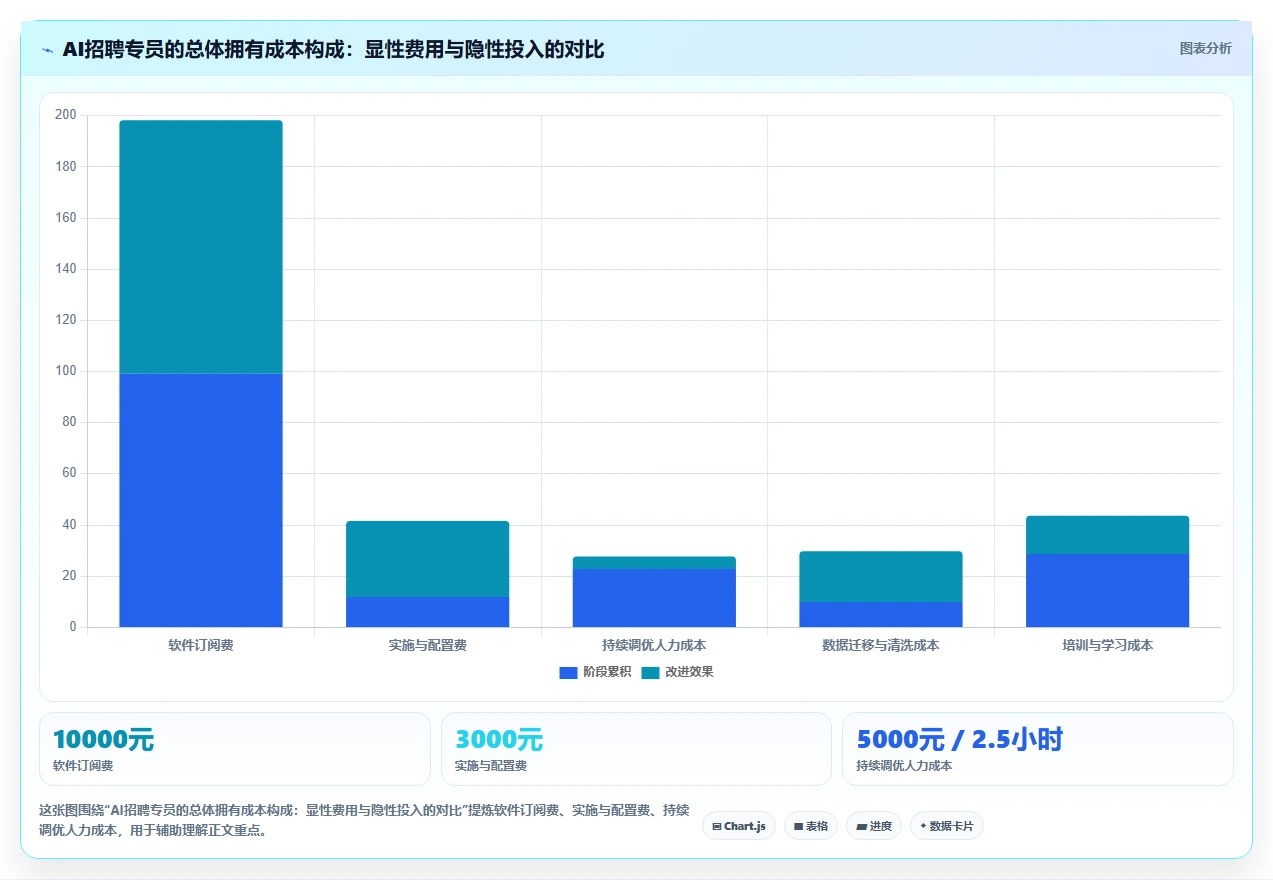1273x880 pixels.
Task: Toggle the 阶段累积 legend entry
Action: [x=595, y=672]
